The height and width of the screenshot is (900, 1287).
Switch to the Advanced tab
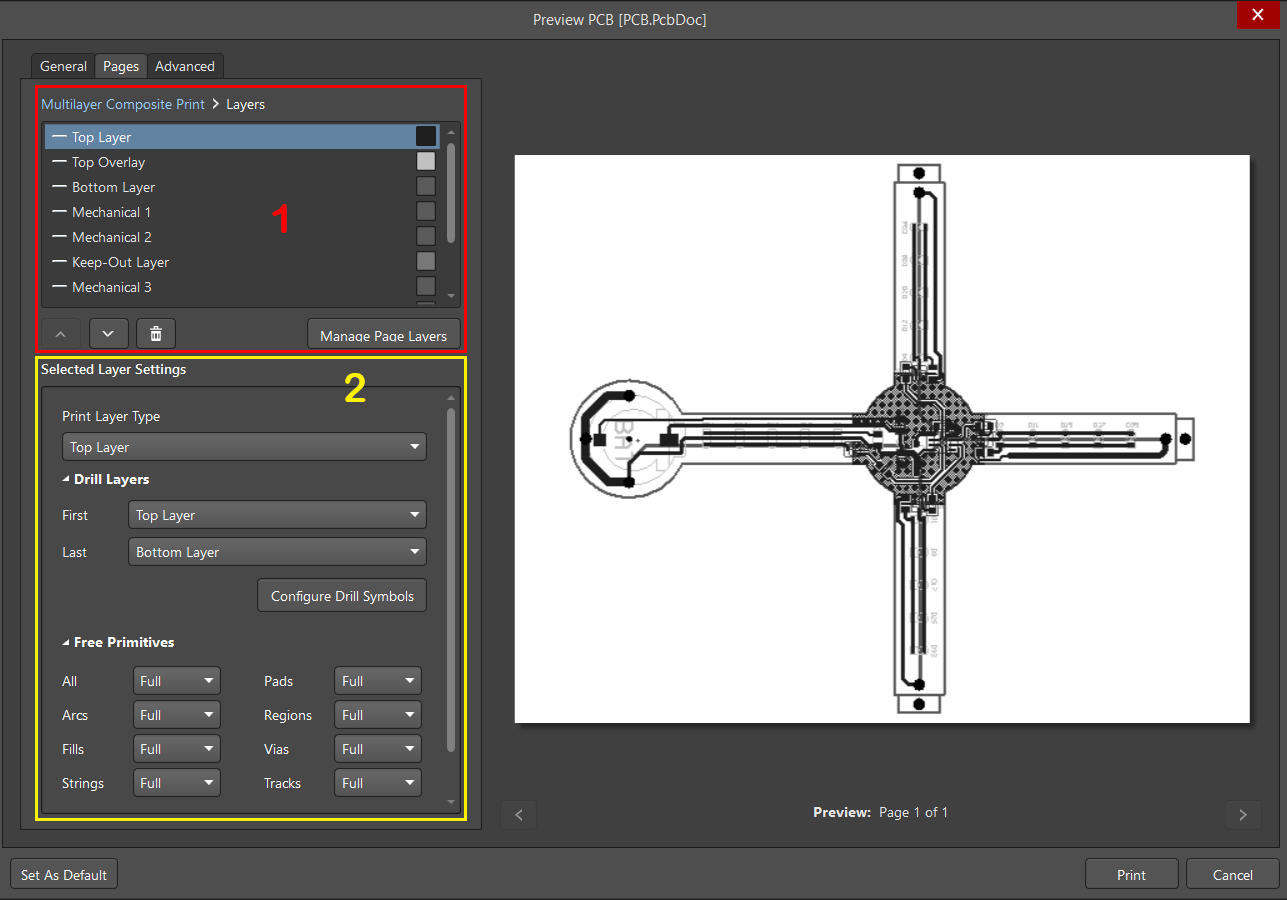point(184,66)
